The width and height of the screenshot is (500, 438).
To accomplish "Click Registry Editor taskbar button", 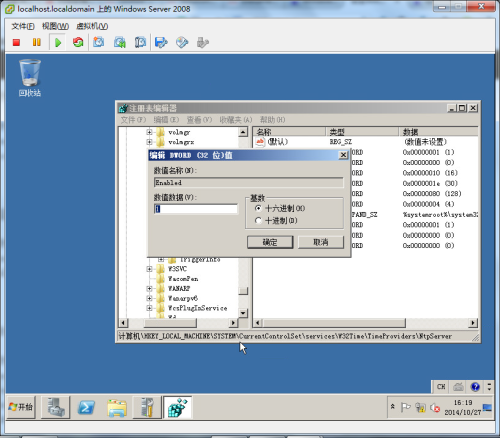I will (x=178, y=407).
